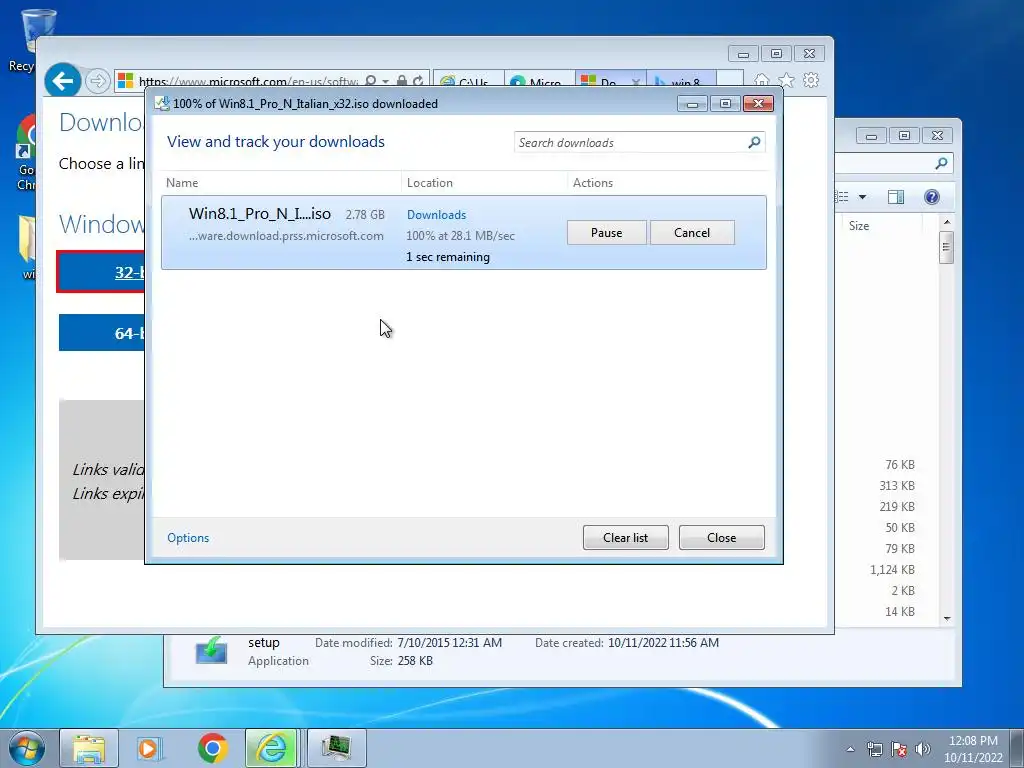Viewport: 1024px width, 768px height.
Task: Click the 100% at 28.1 MB/sec status
Action: (x=460, y=236)
